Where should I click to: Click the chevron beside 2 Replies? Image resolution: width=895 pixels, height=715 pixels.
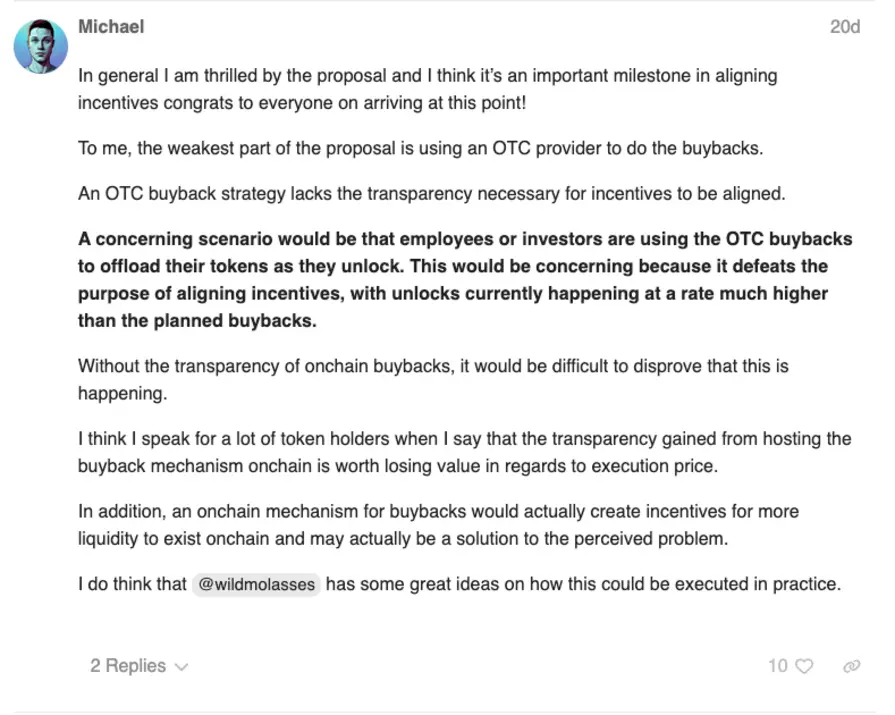coord(182,667)
